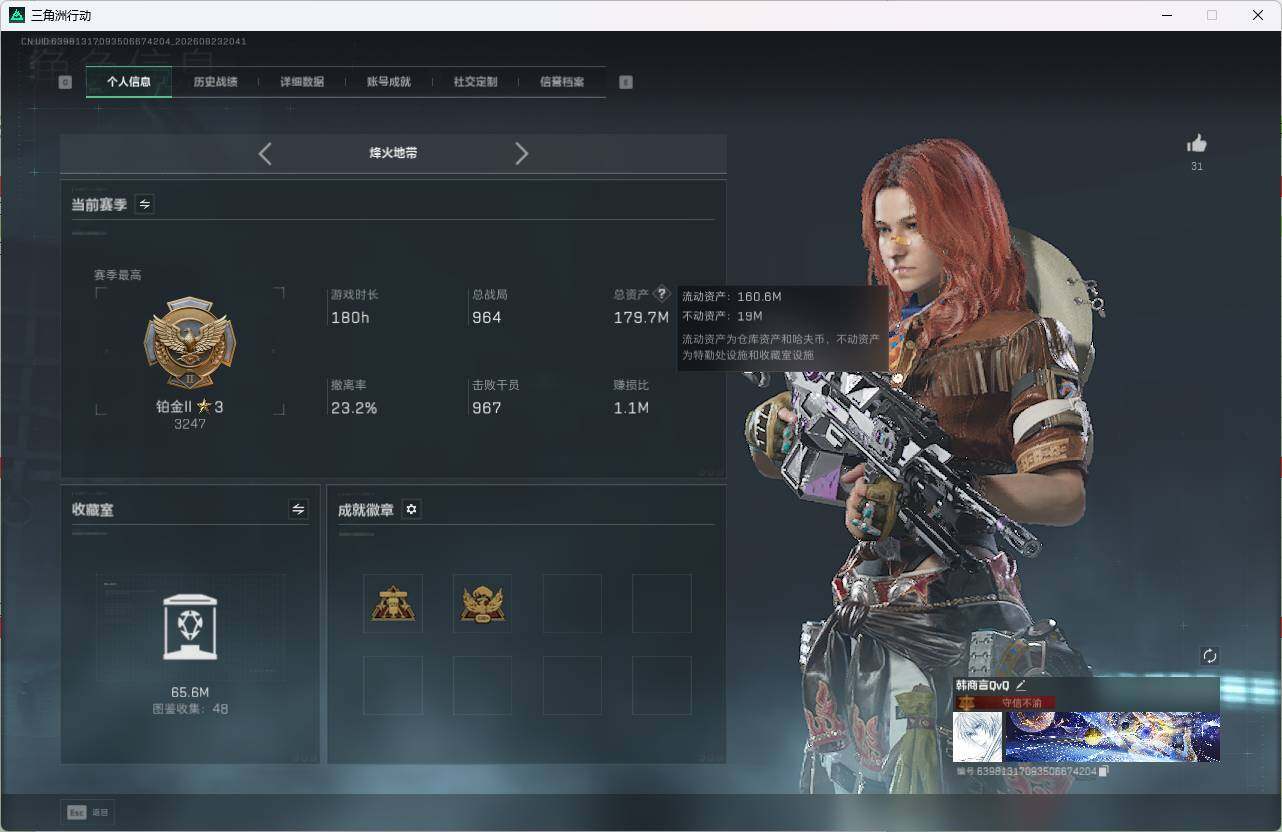
Task: Select the 社交定制 tab
Action: 475,82
